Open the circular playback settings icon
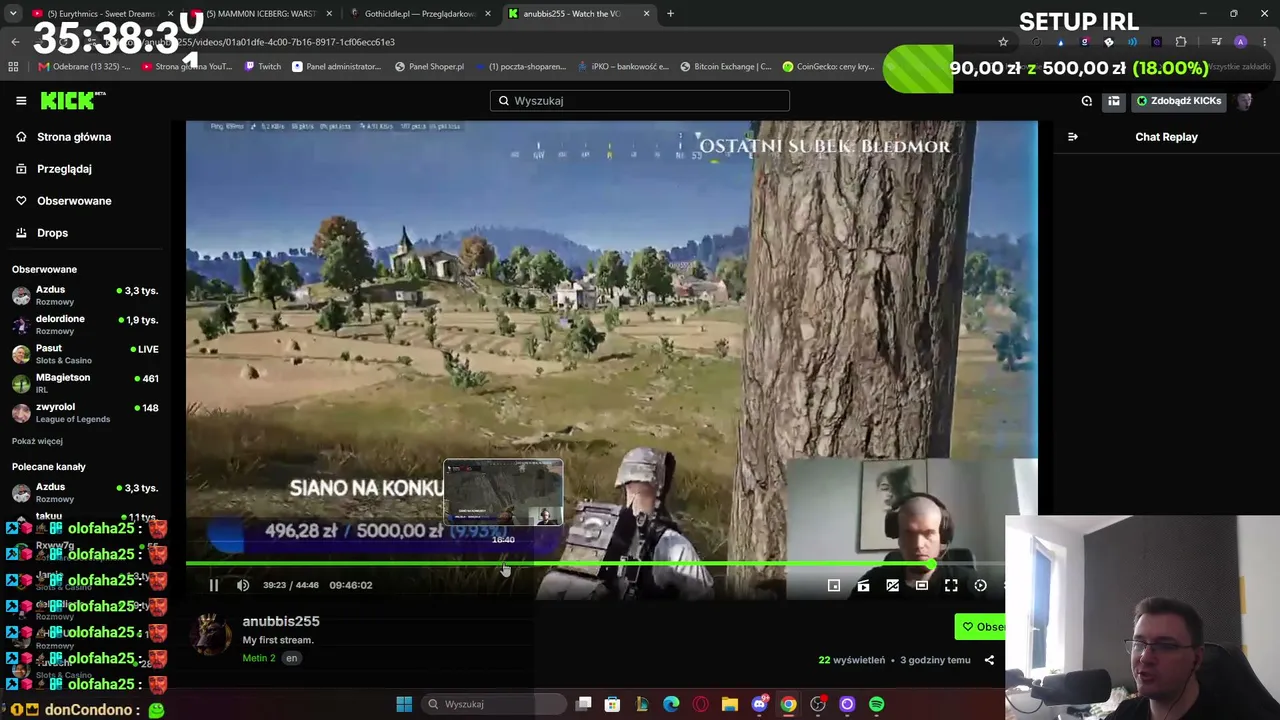This screenshot has width=1280, height=720. pos(980,585)
